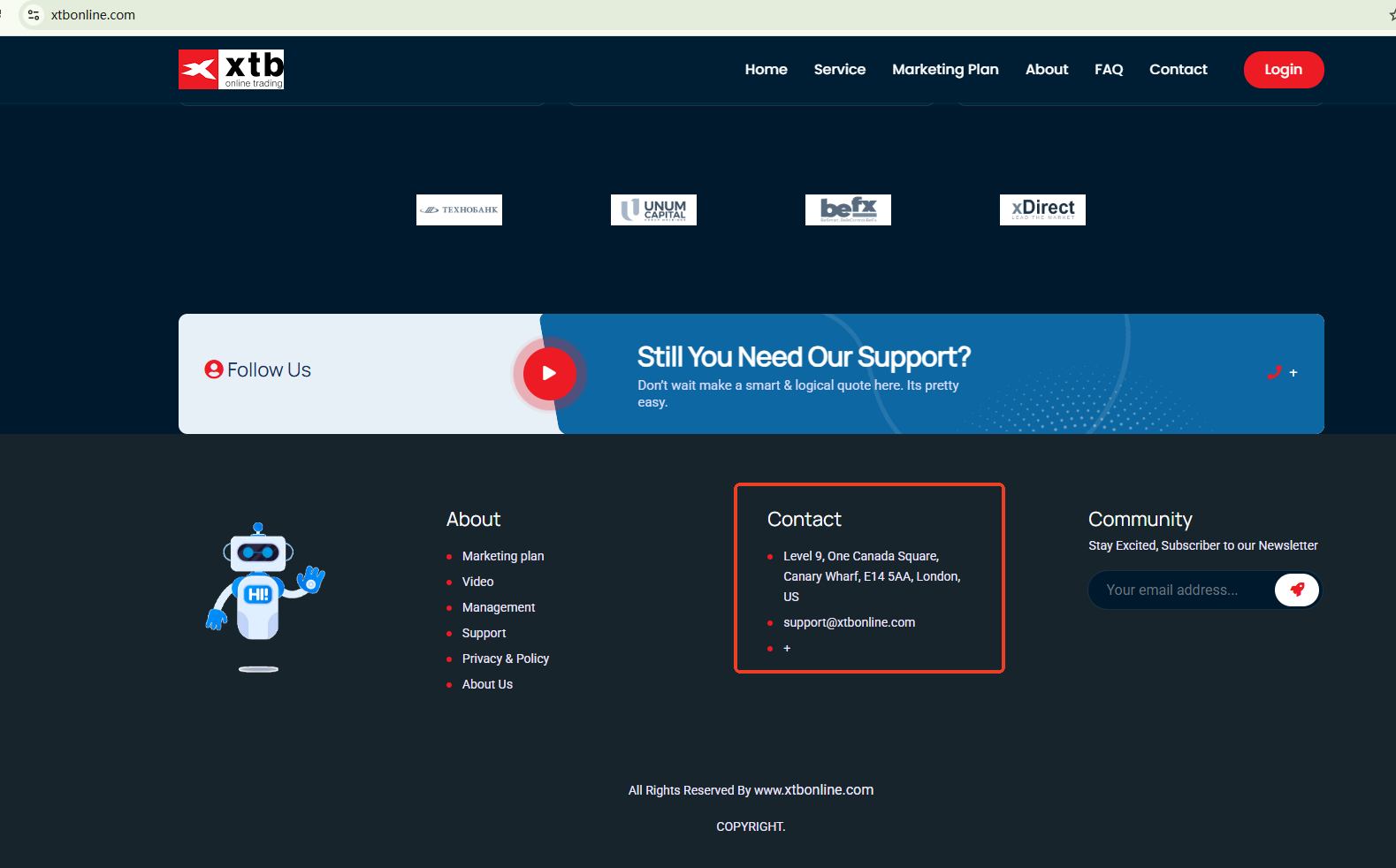Screen dimensions: 1396x868
Task: Go to the Service page
Action: tap(839, 69)
